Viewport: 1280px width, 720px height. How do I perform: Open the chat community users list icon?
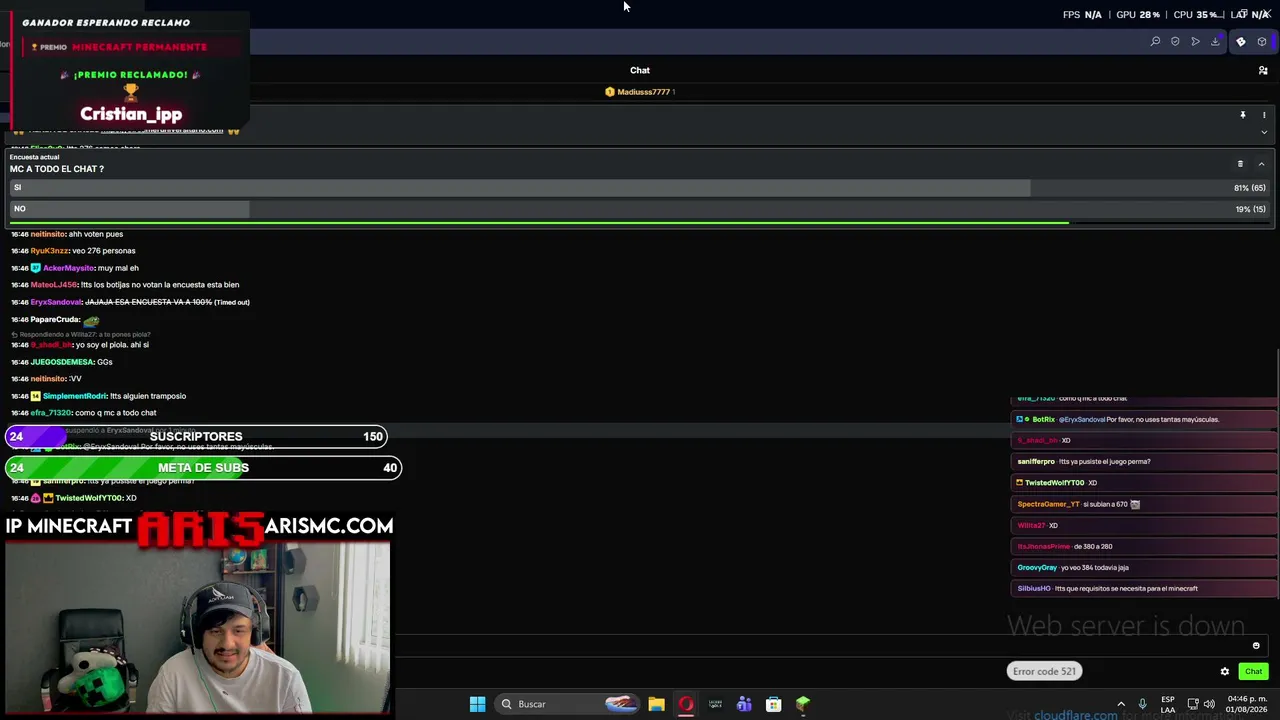pyautogui.click(x=1263, y=70)
